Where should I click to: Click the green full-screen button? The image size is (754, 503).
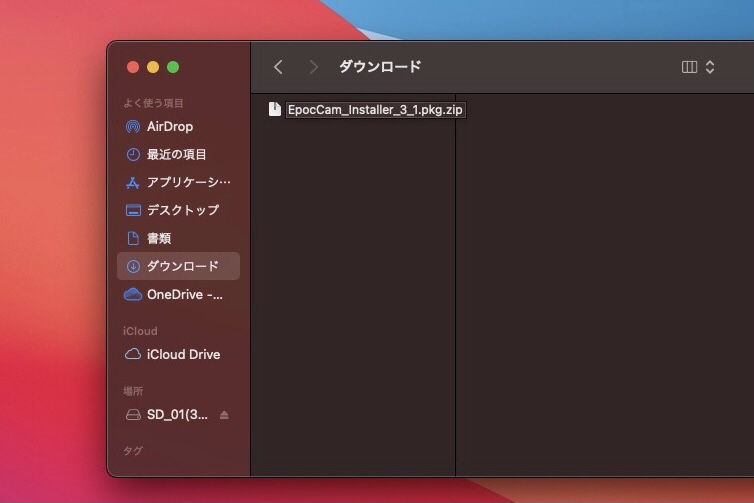173,67
